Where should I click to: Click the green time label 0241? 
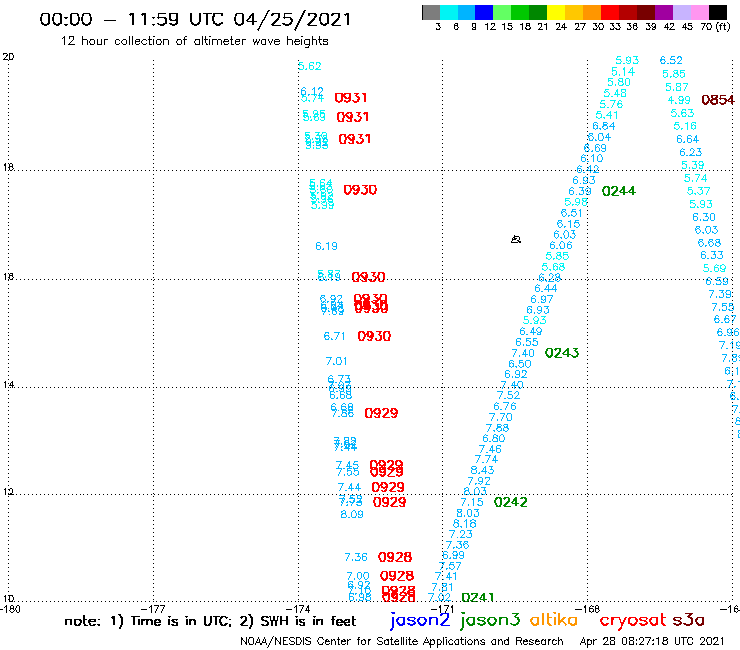(478, 598)
